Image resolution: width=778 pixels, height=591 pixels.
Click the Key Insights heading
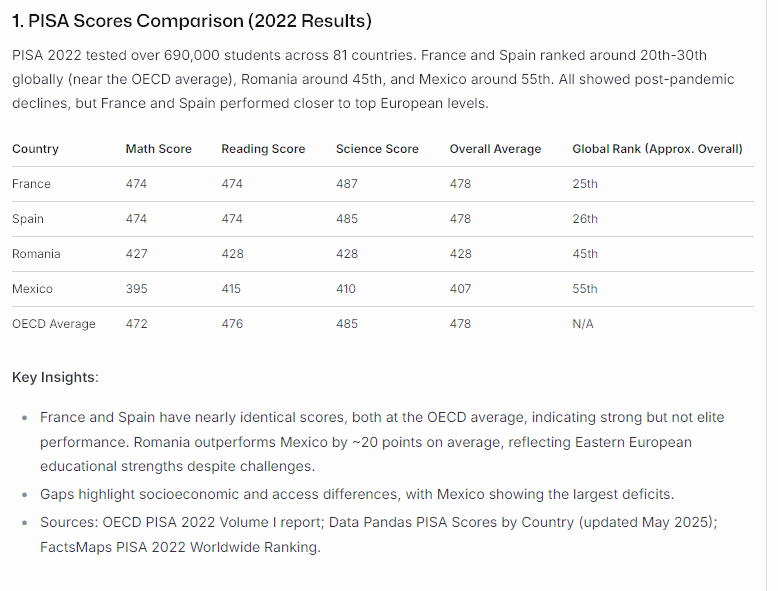55,377
